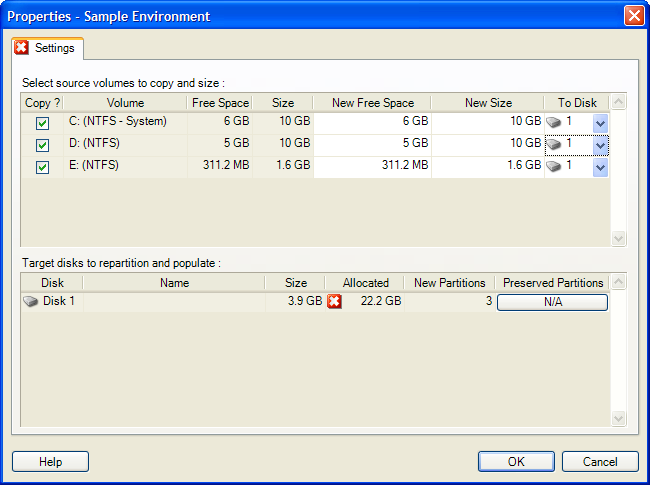Screen dimensions: 650x485
Task: Click the disk icon in C: row To Disk
Action: pyautogui.click(x=554, y=121)
